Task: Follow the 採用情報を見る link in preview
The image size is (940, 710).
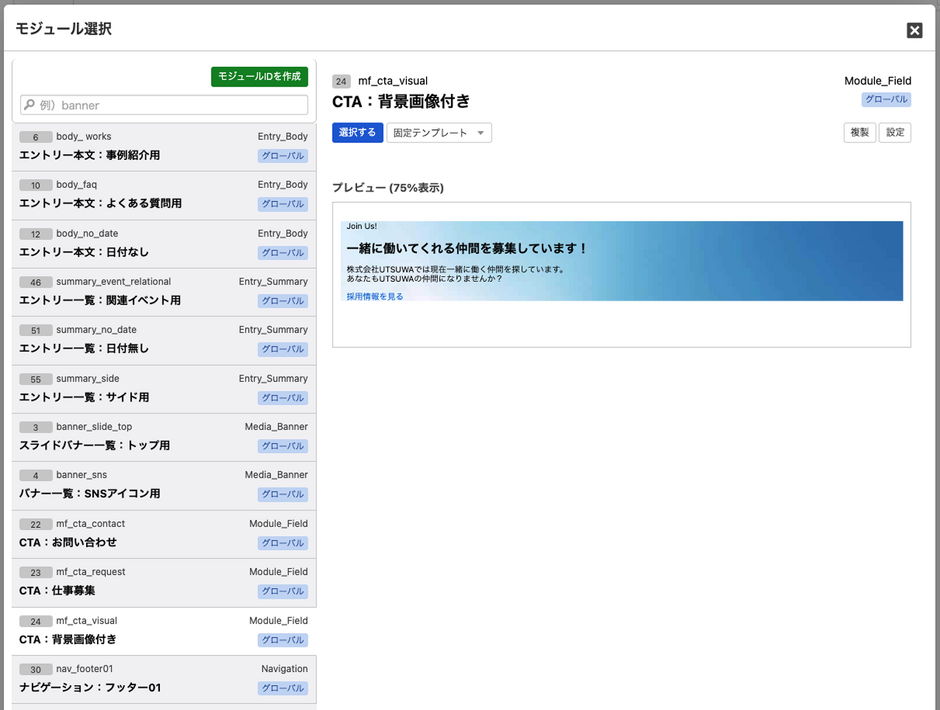Action: click(375, 296)
